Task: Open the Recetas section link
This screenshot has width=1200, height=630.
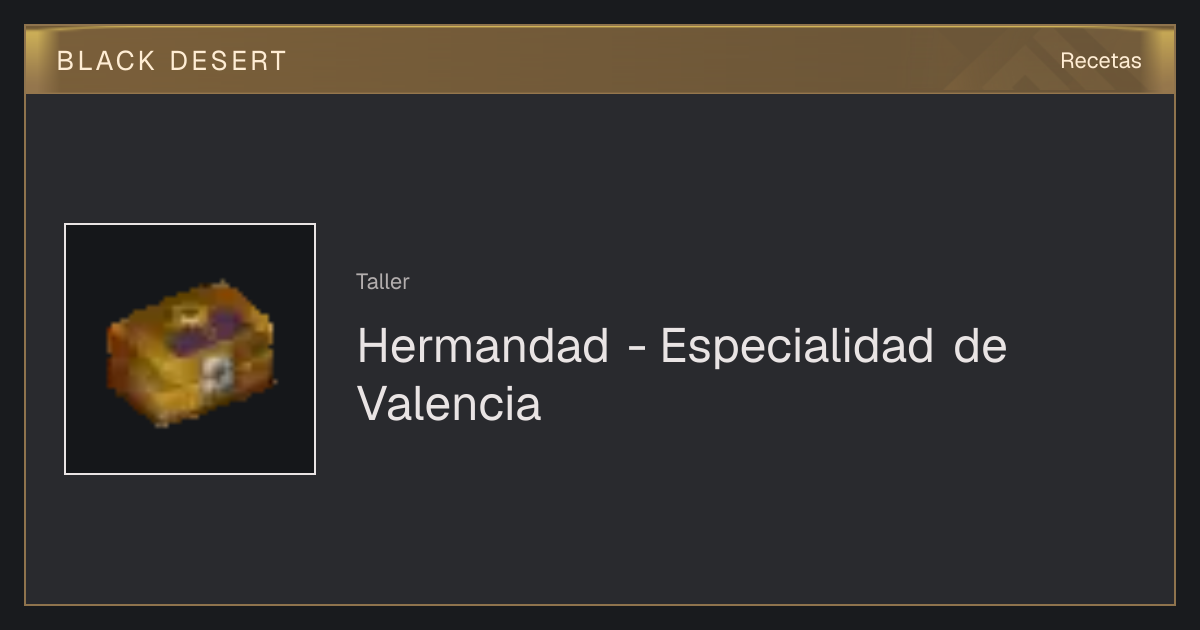Action: tap(1100, 60)
